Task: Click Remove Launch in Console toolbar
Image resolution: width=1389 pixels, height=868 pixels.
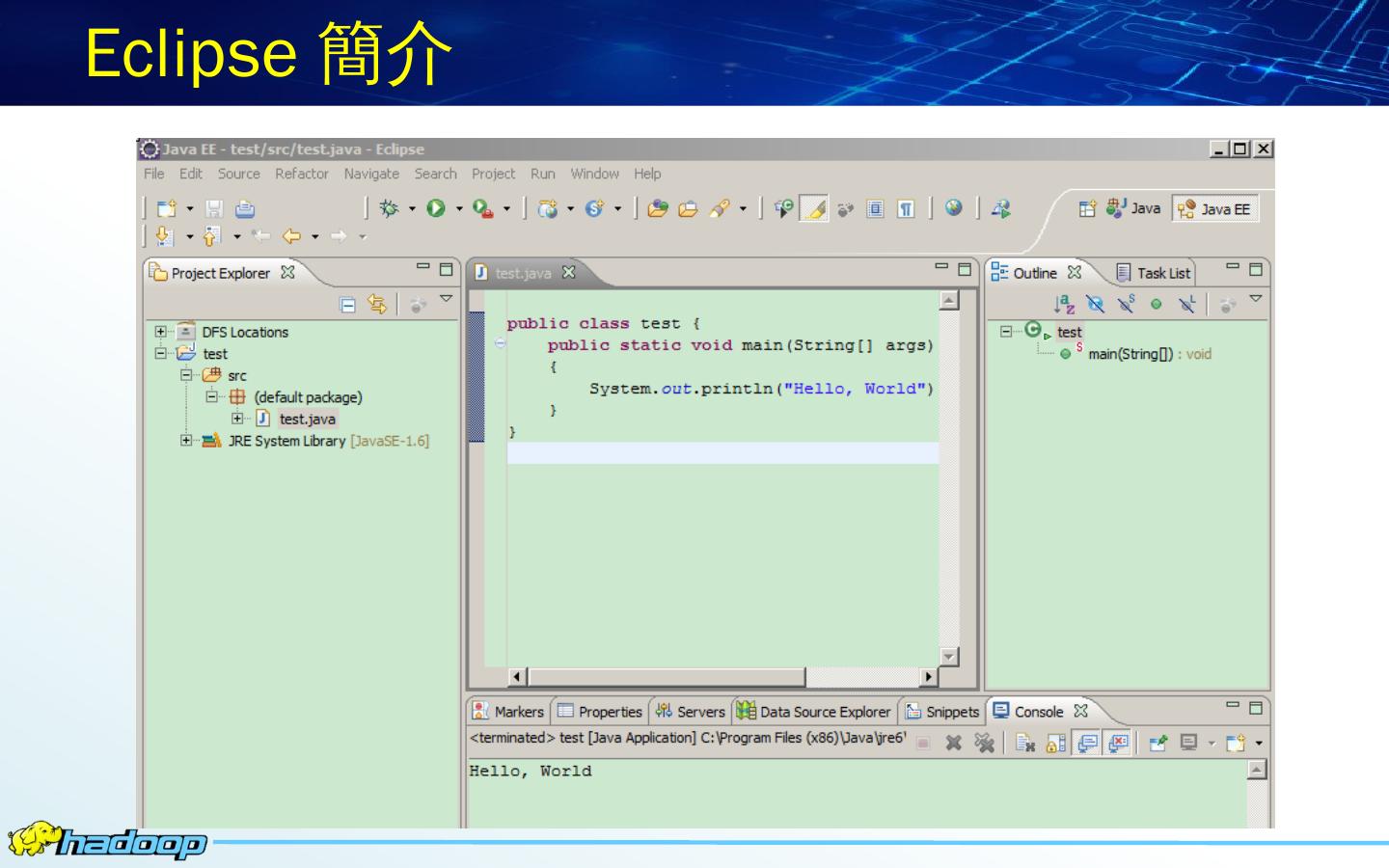Action: 953,743
